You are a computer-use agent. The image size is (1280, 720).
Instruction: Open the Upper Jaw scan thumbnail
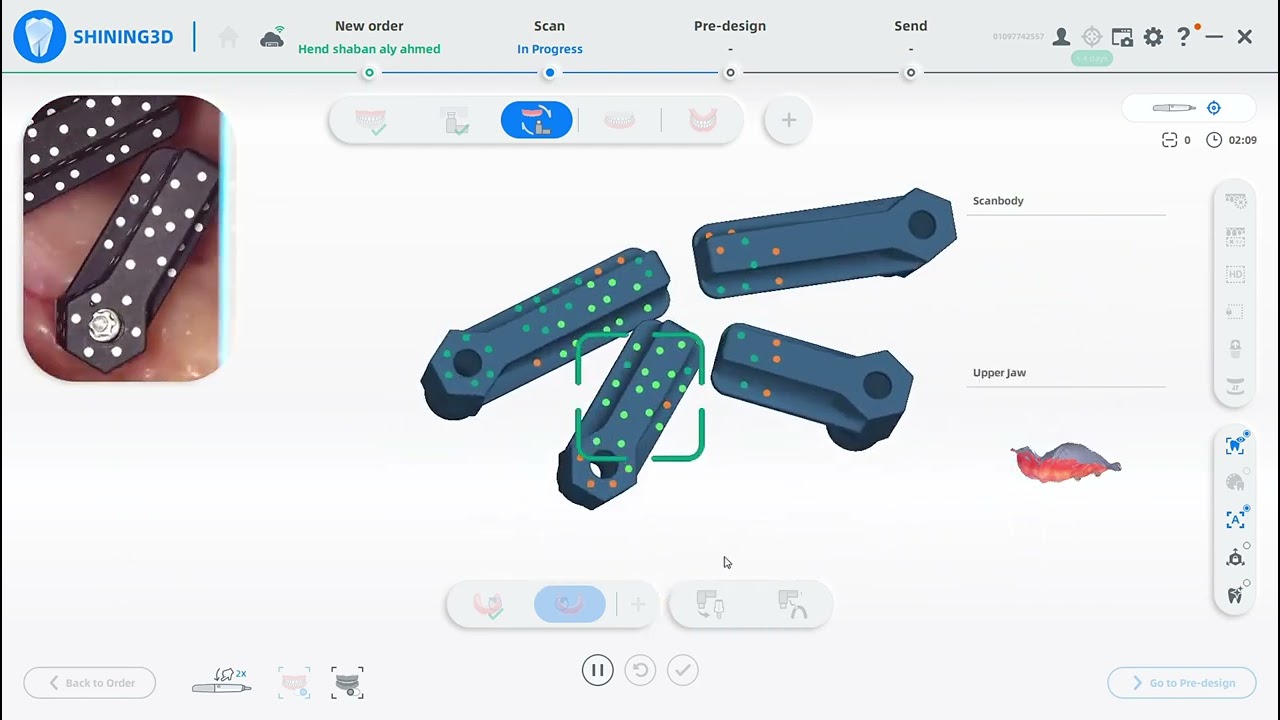(x=1066, y=464)
